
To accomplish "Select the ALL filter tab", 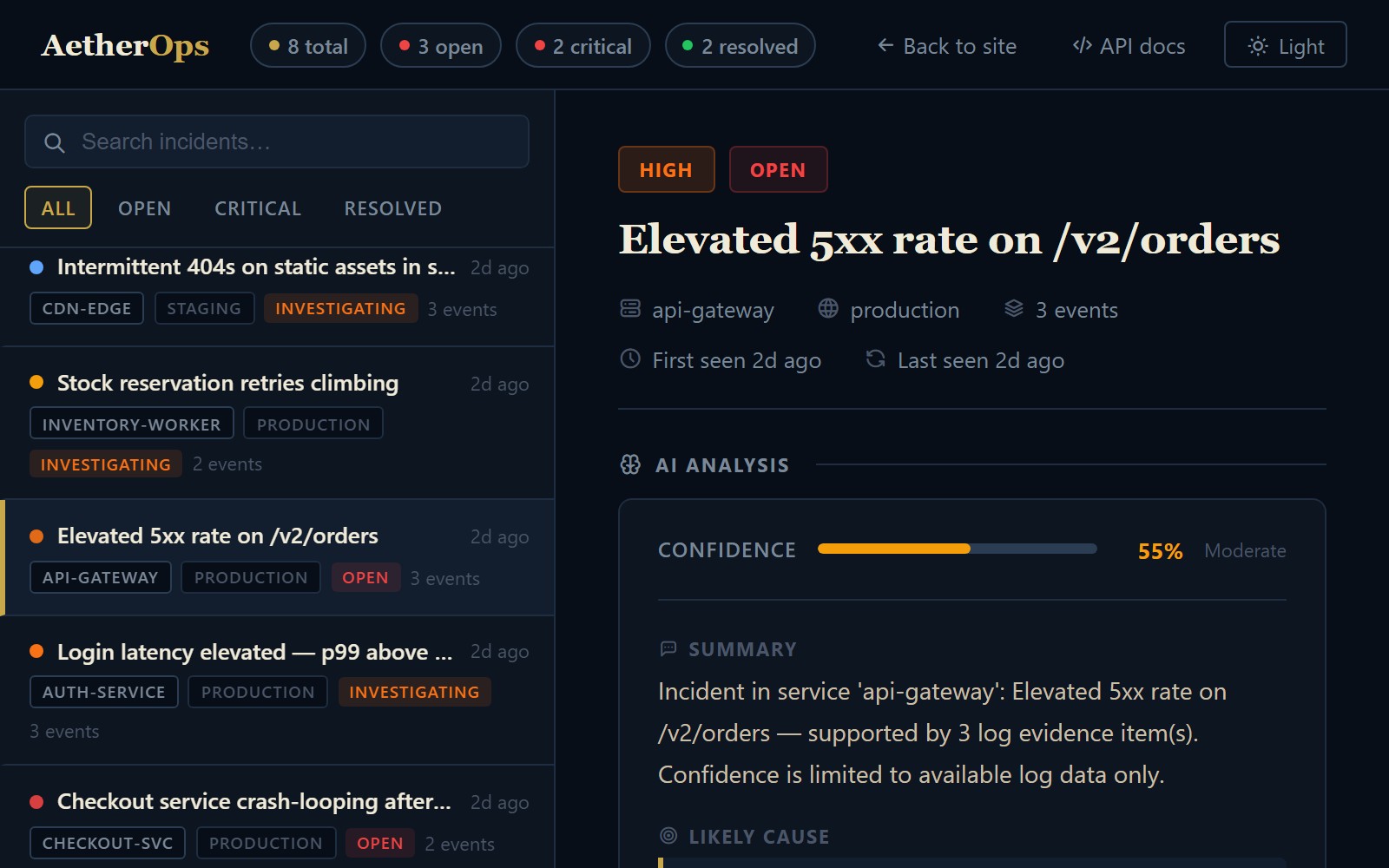I will pyautogui.click(x=58, y=208).
